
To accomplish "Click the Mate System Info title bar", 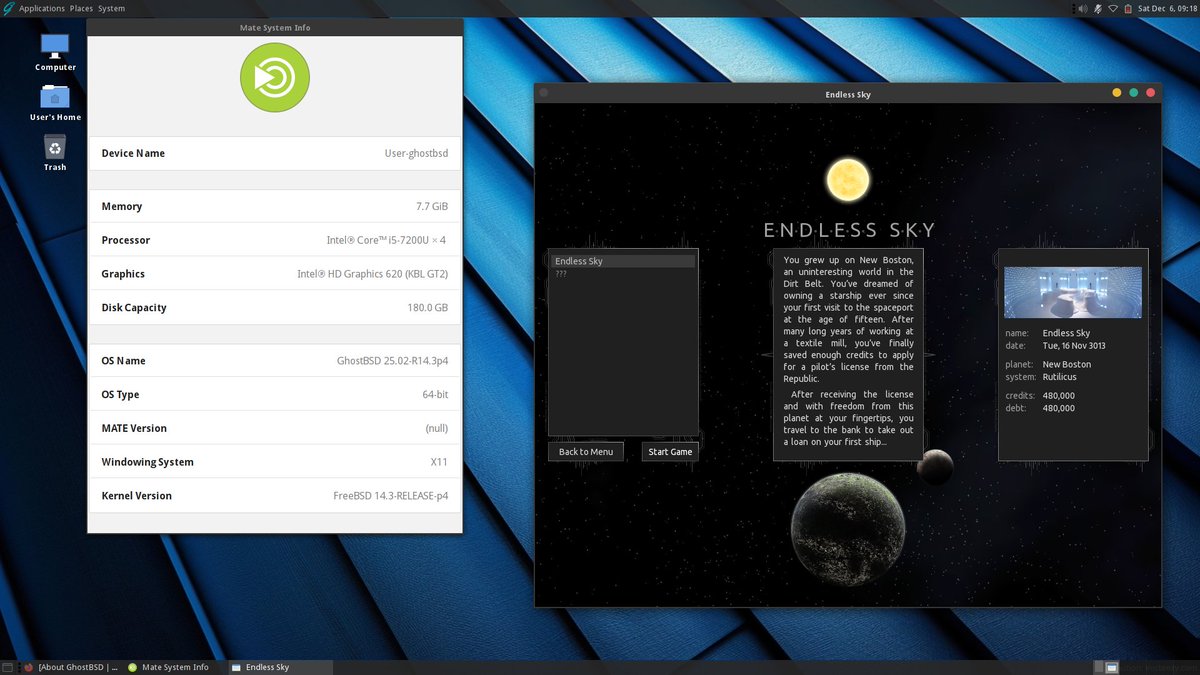I will point(275,27).
